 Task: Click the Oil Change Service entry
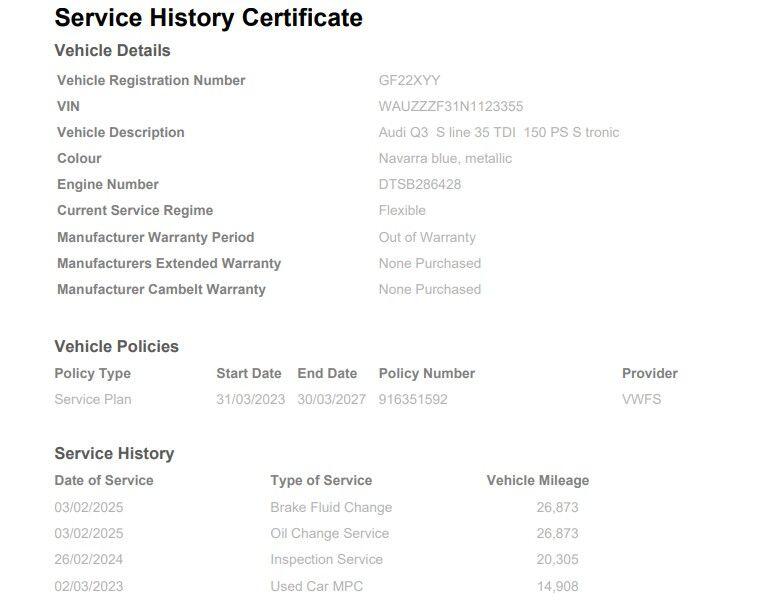point(329,533)
